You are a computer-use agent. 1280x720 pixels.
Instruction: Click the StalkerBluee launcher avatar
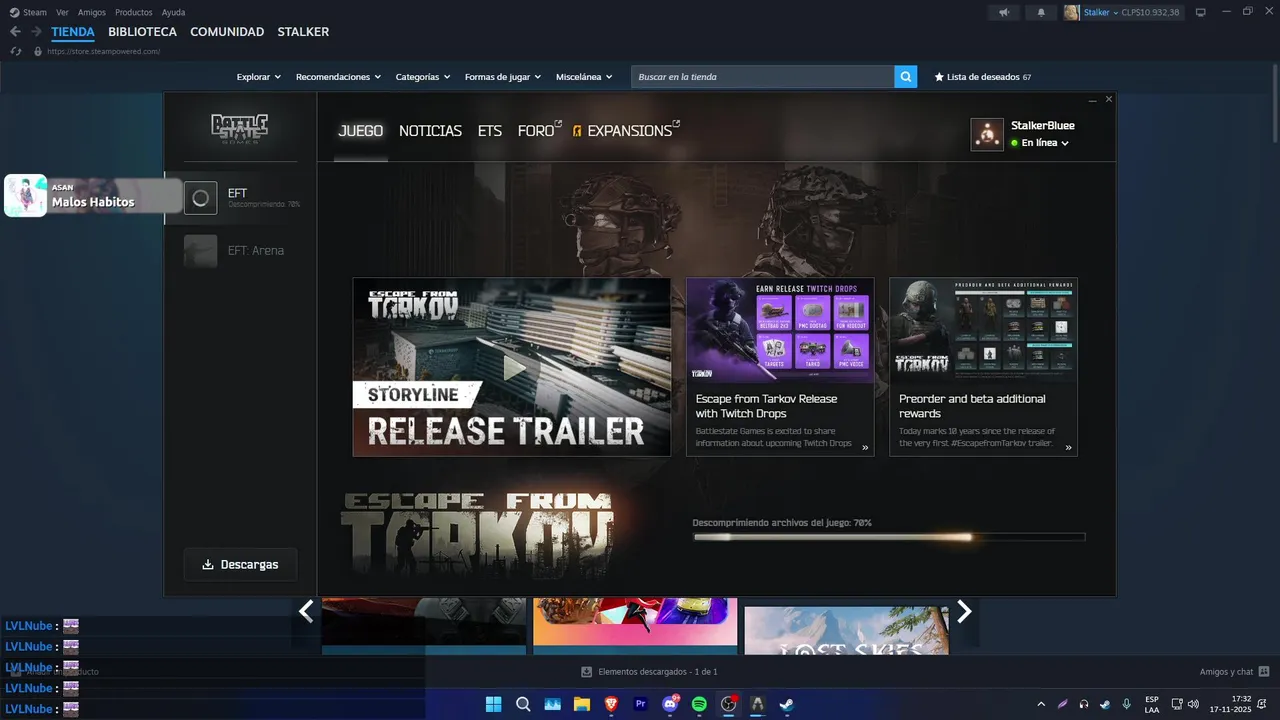click(987, 134)
